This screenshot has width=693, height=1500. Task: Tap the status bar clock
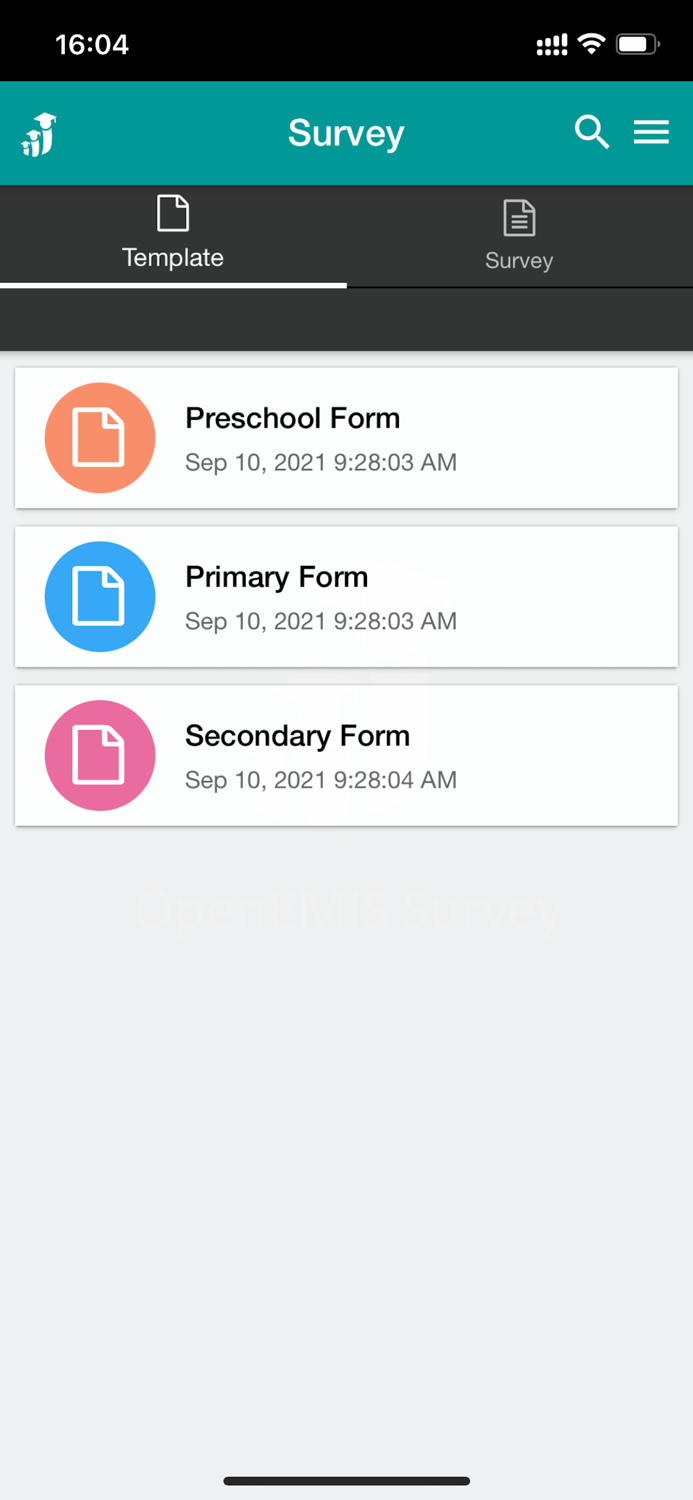coord(94,43)
